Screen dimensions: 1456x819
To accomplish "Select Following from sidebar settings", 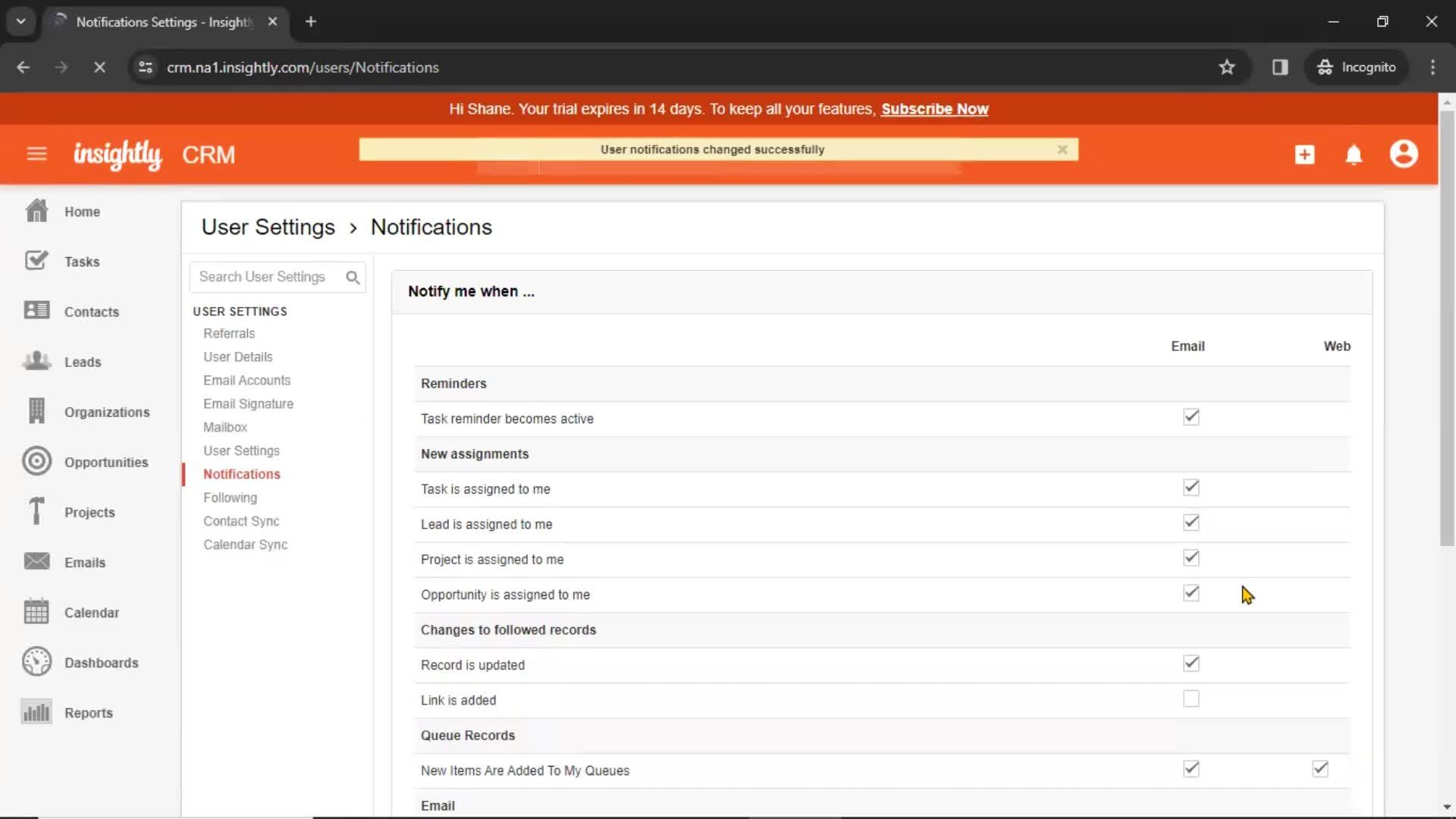I will [230, 497].
